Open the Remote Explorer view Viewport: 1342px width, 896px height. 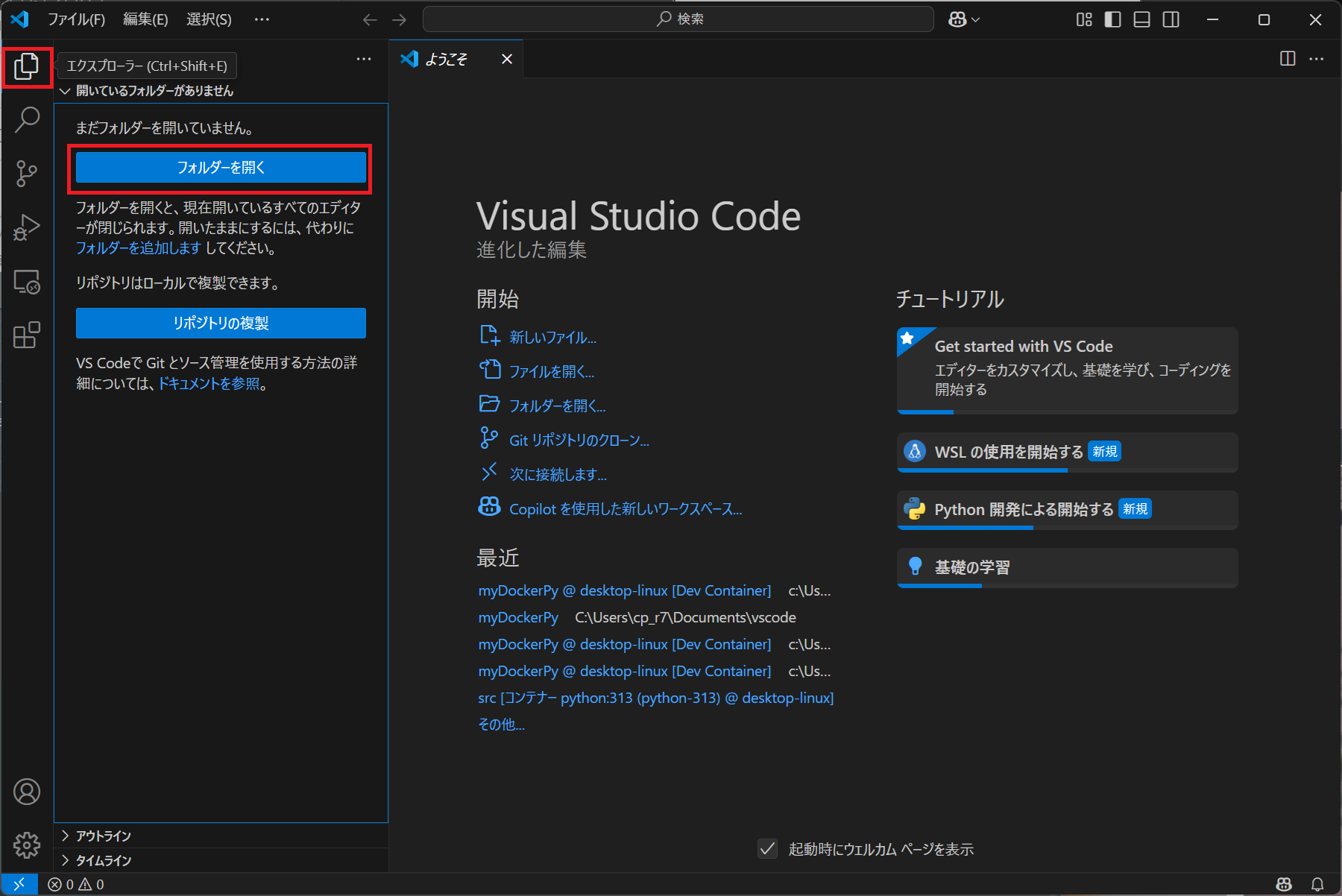[x=27, y=282]
